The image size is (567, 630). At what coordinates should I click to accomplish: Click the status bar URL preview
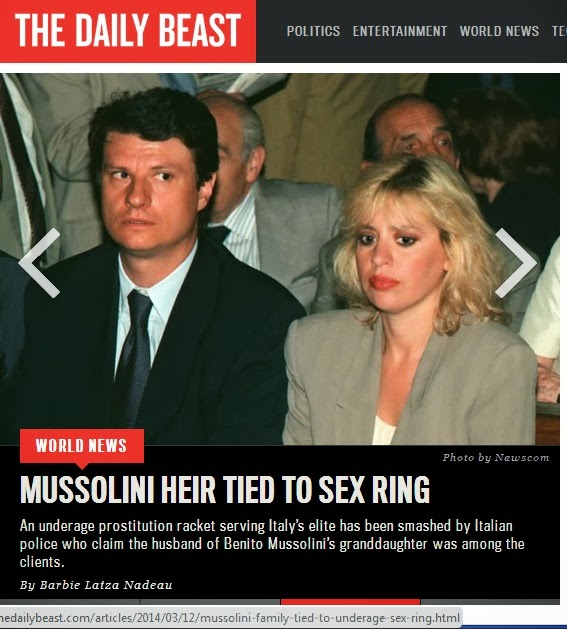(x=231, y=618)
